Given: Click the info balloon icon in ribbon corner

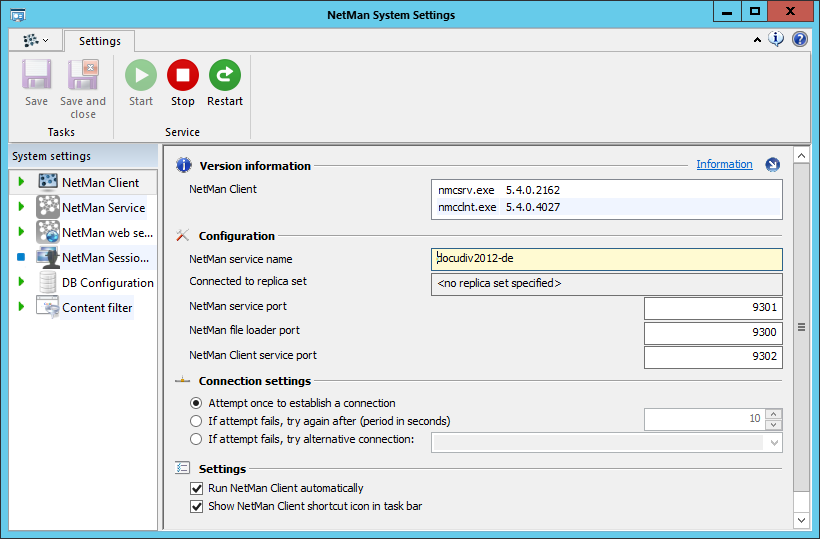Looking at the screenshot, I should (776, 39).
